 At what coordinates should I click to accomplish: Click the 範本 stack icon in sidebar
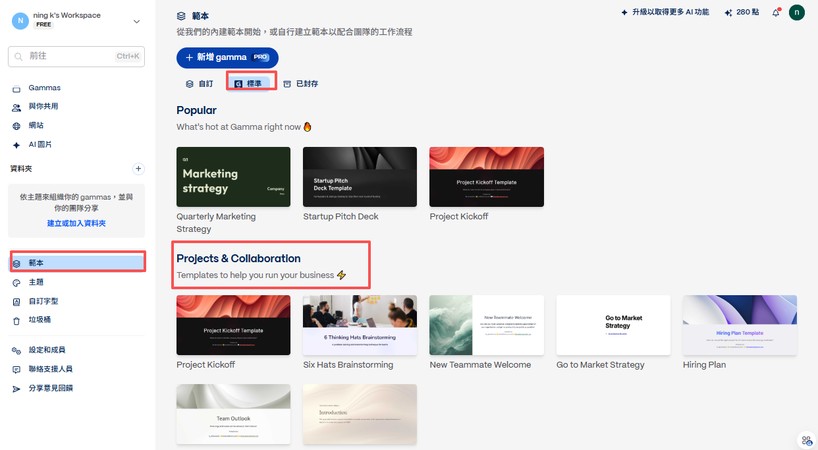coord(16,263)
